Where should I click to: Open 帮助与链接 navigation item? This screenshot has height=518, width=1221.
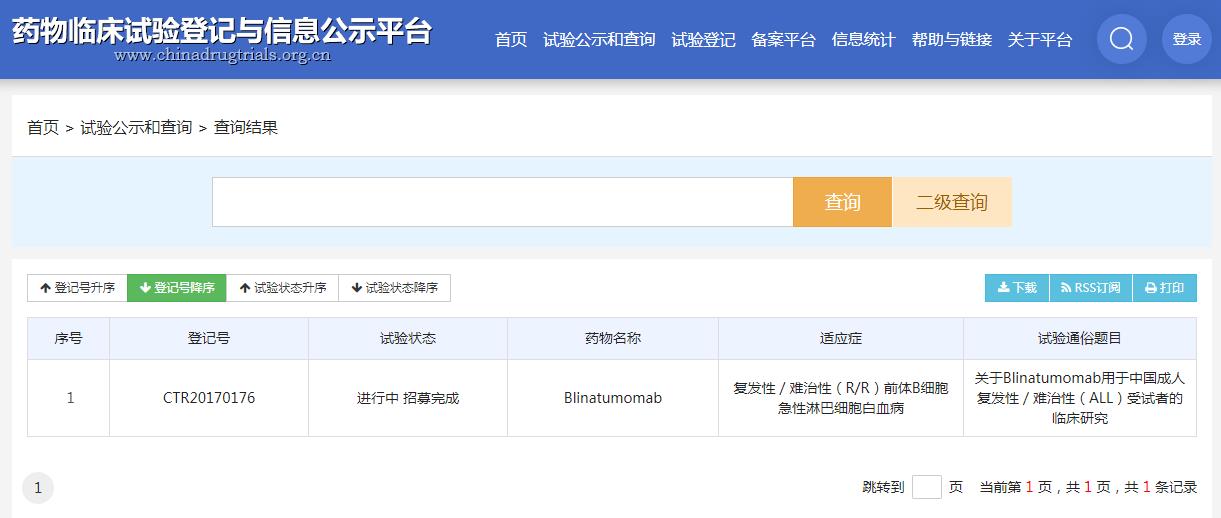pos(951,39)
